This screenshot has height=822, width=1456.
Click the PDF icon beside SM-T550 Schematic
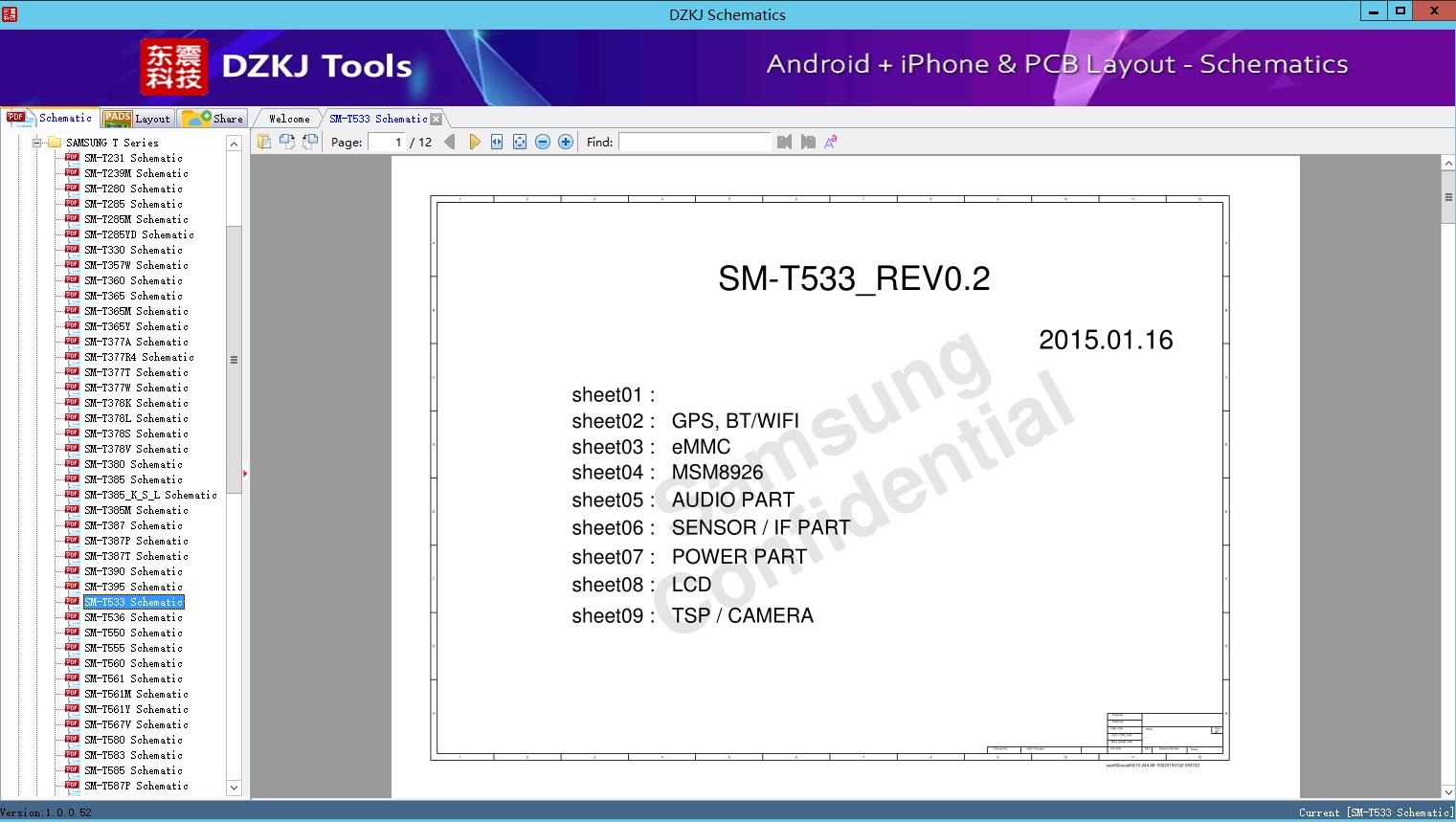(72, 633)
